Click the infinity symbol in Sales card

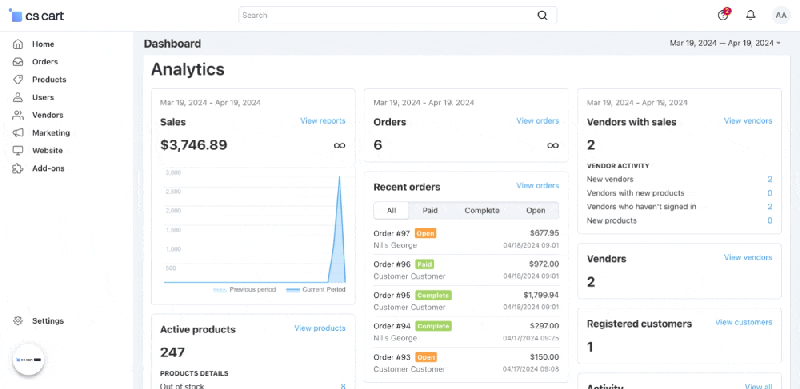(x=339, y=145)
